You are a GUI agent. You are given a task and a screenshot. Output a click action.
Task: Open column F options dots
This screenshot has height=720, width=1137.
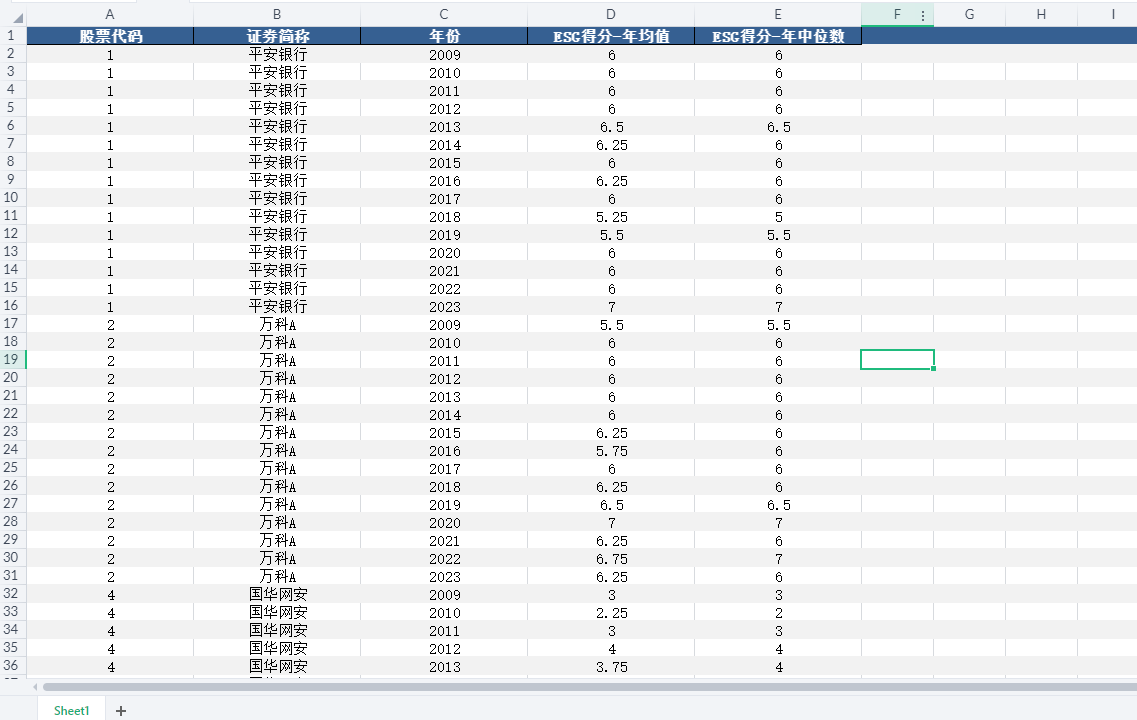922,15
